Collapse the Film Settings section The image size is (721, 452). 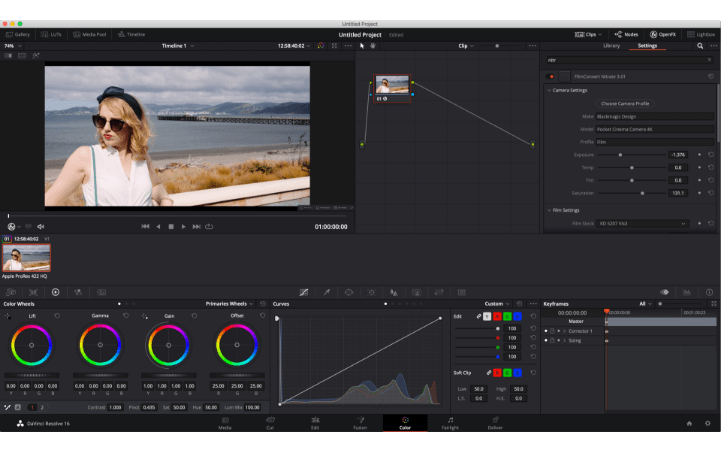pos(549,210)
